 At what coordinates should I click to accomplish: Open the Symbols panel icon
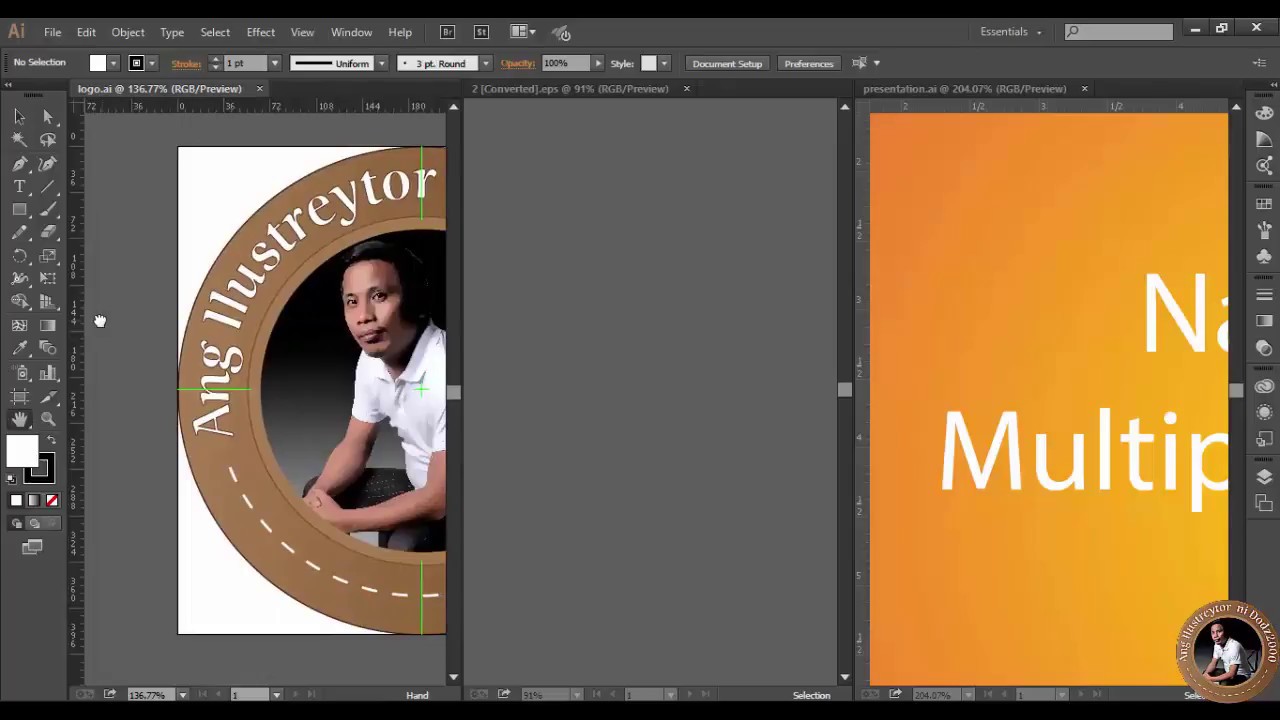pos(1265,256)
